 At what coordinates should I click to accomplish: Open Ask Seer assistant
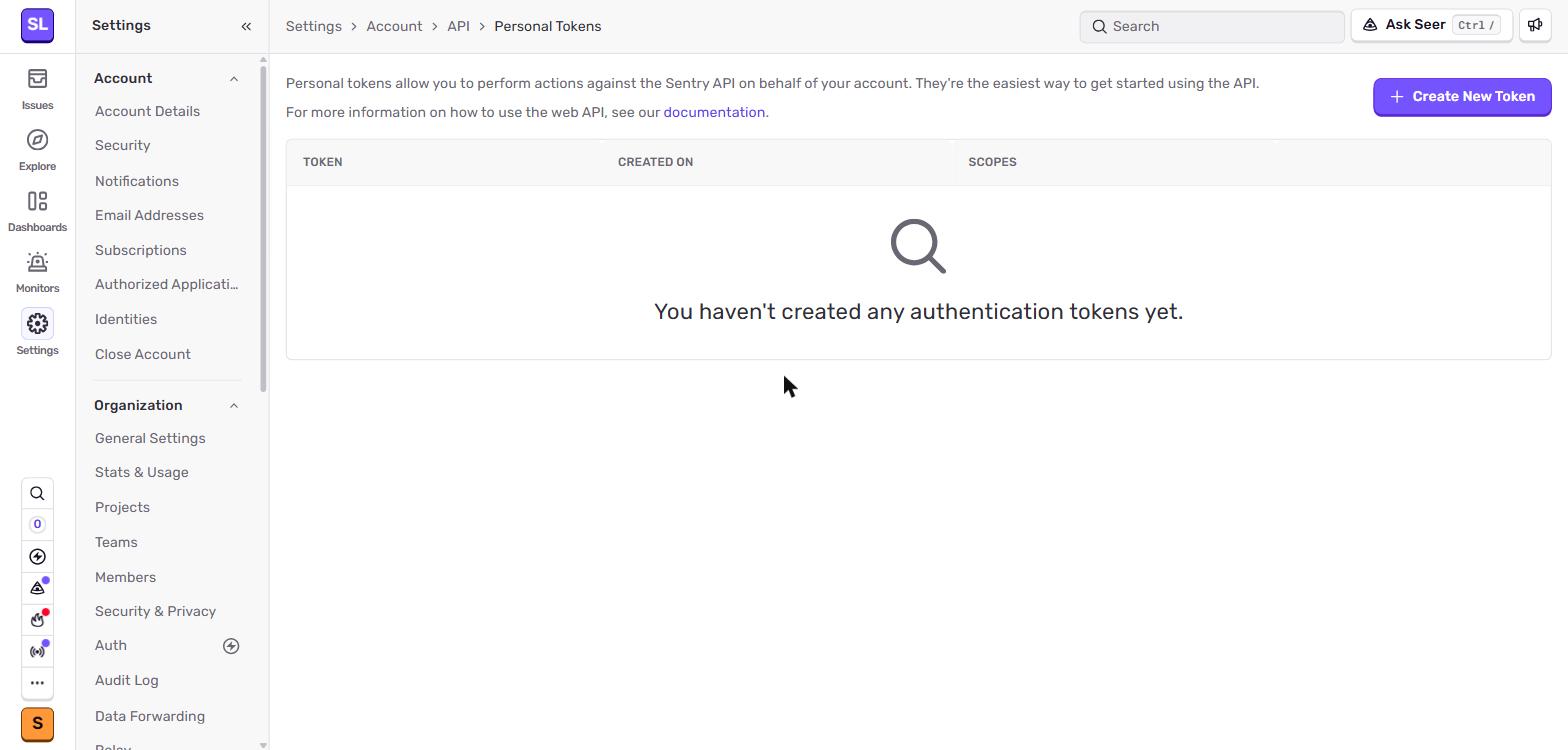(x=1431, y=26)
